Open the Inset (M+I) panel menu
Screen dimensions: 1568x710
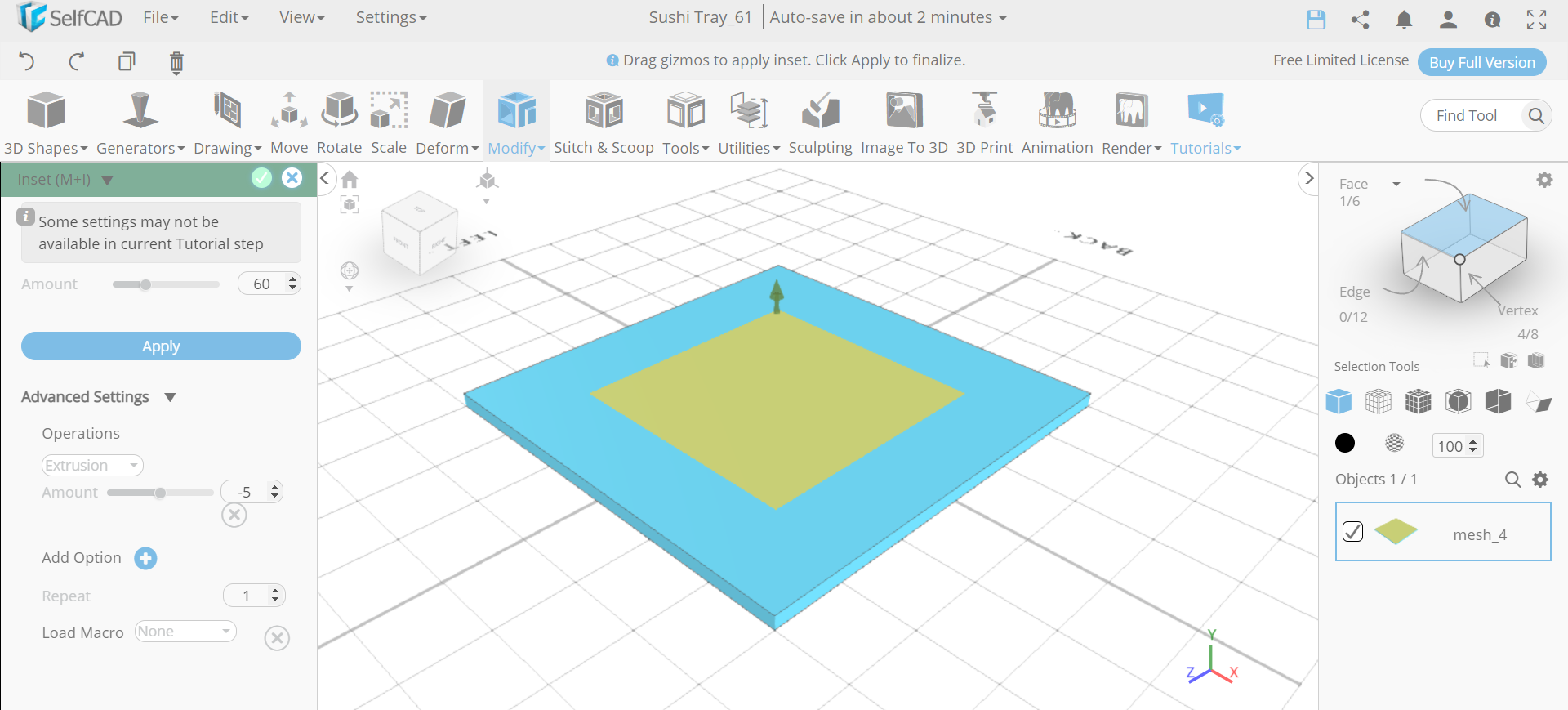[107, 180]
